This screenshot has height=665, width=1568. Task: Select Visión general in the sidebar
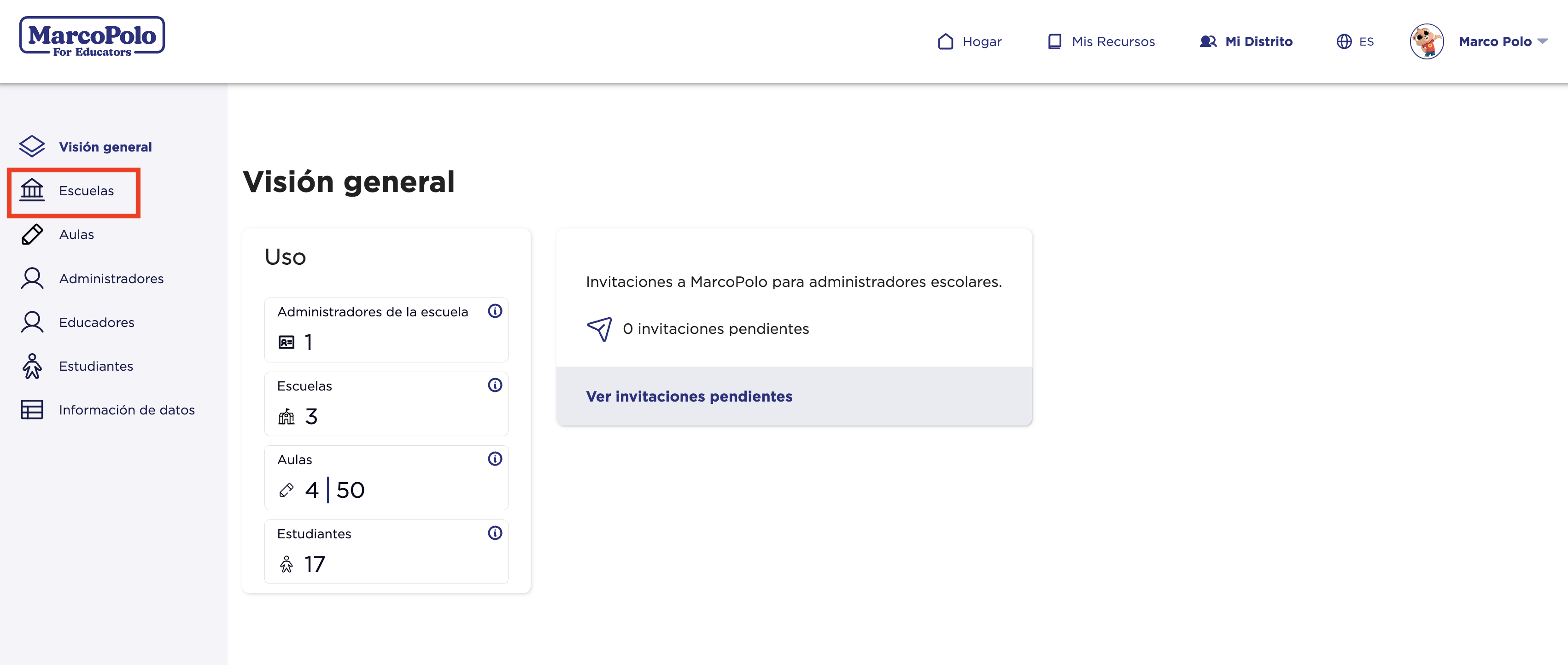point(105,146)
